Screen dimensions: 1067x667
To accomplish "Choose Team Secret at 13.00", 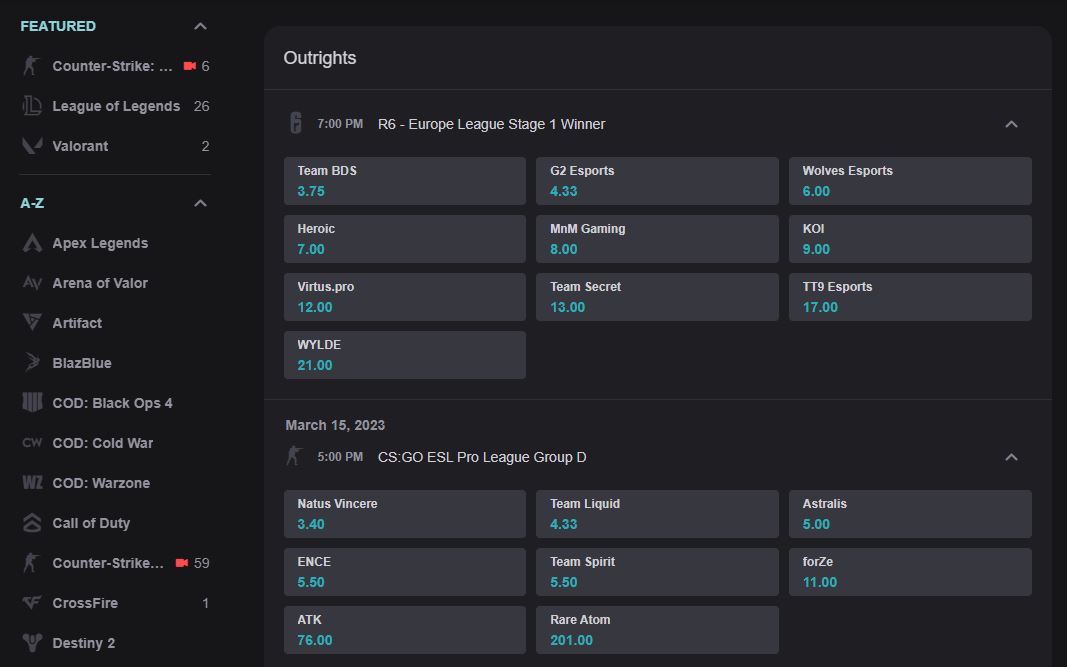I will coord(657,297).
